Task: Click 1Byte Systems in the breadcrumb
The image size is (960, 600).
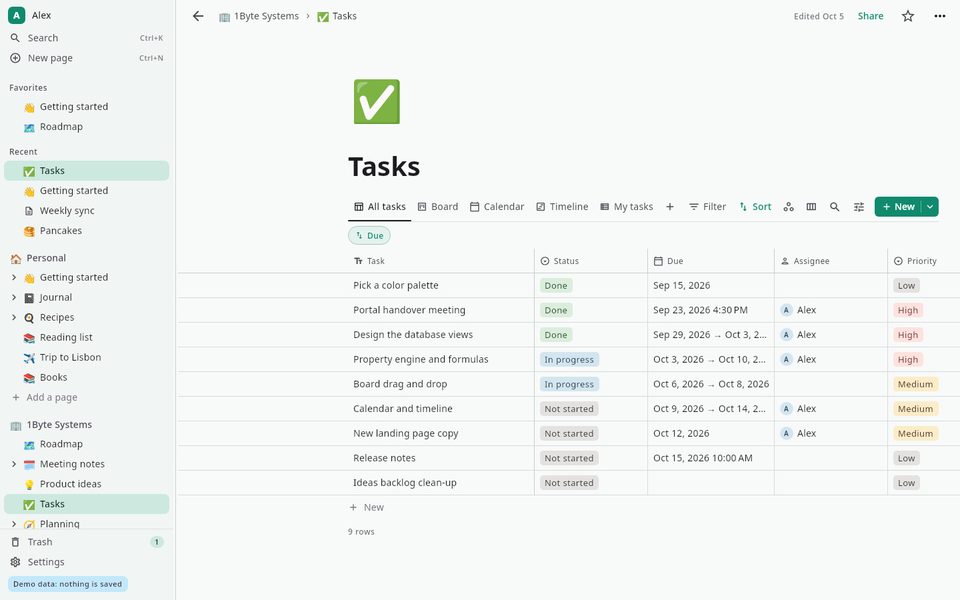Action: pyautogui.click(x=259, y=16)
